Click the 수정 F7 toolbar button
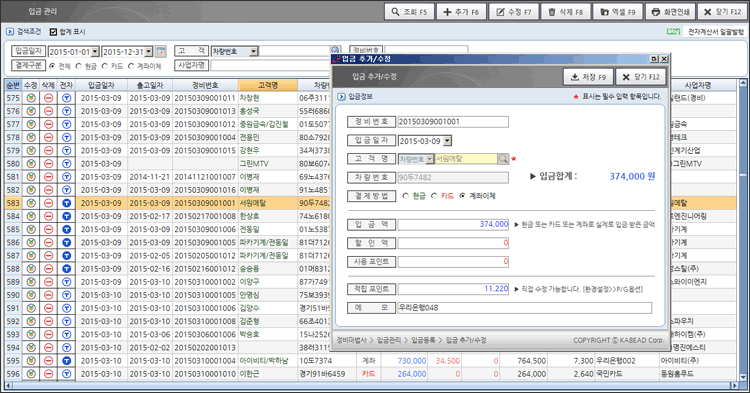Viewport: 750px width, 393px height. 513,12
